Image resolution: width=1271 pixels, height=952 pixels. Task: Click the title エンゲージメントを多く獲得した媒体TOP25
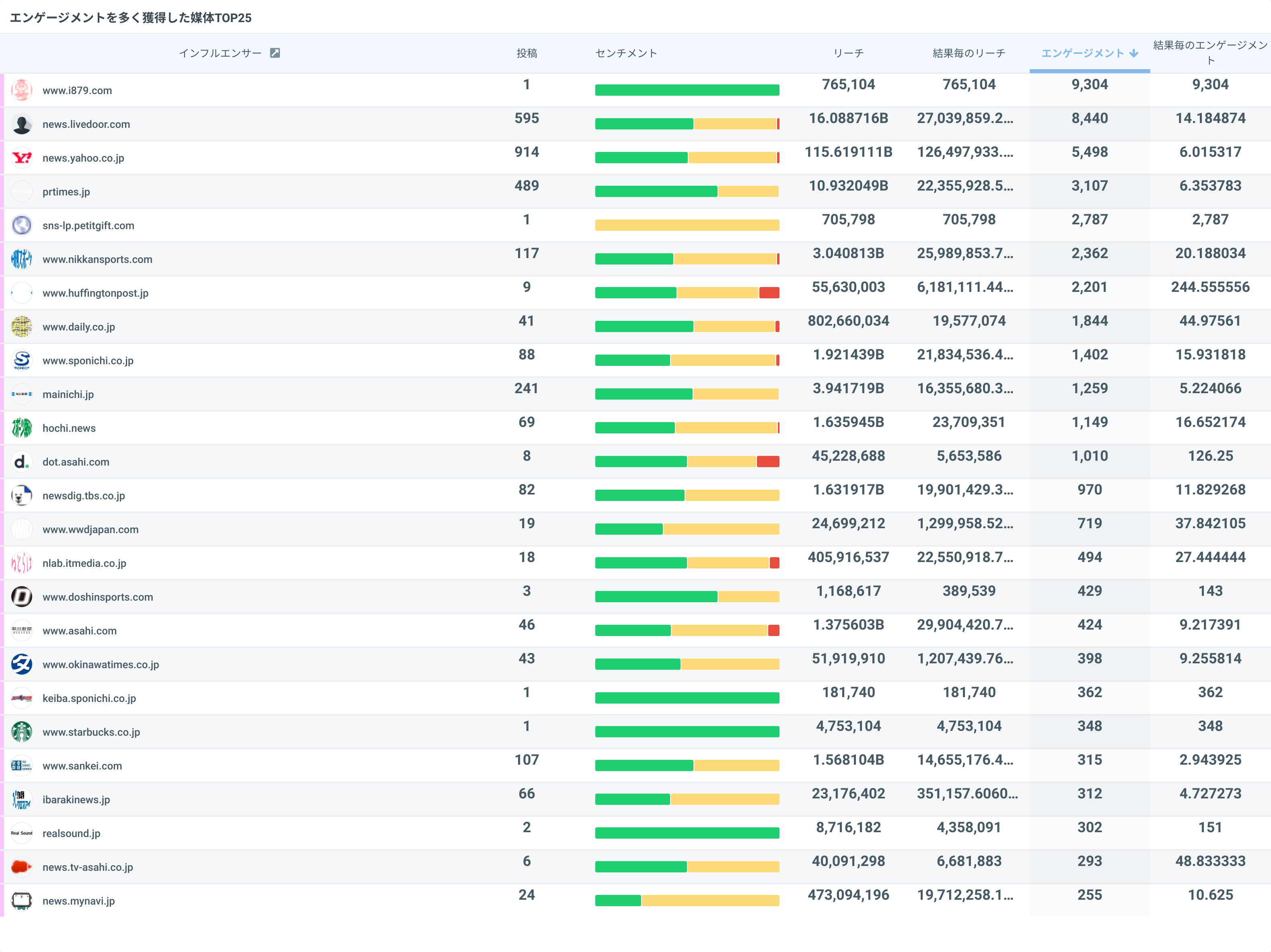pyautogui.click(x=131, y=18)
